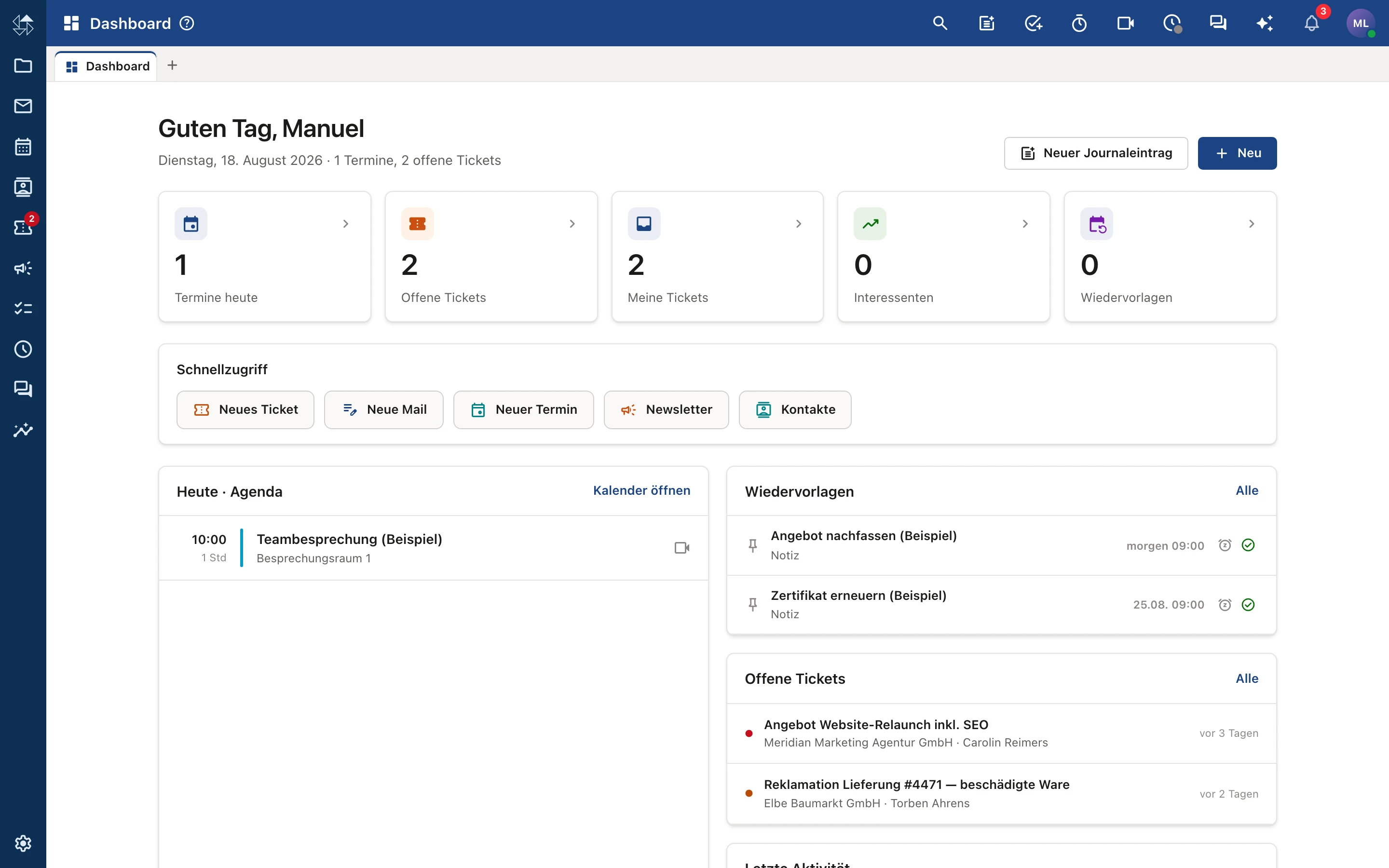The height and width of the screenshot is (868, 1389).
Task: Open the ML user avatar menu
Action: 1360,23
